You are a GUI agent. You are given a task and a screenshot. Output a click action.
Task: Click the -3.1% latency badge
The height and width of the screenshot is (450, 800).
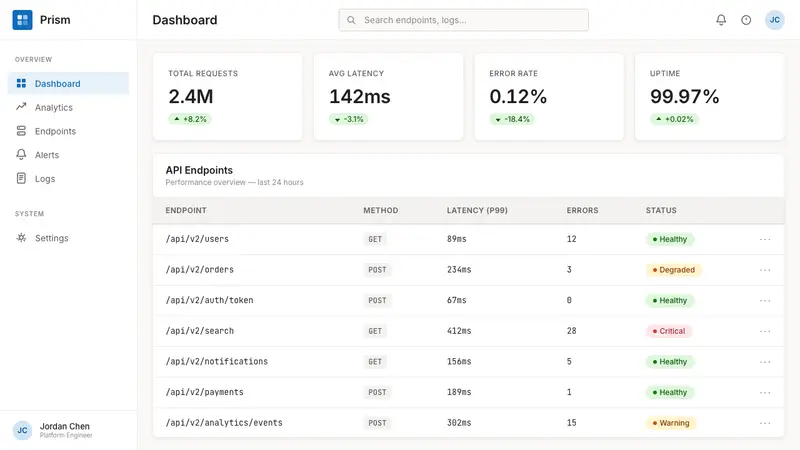348,119
